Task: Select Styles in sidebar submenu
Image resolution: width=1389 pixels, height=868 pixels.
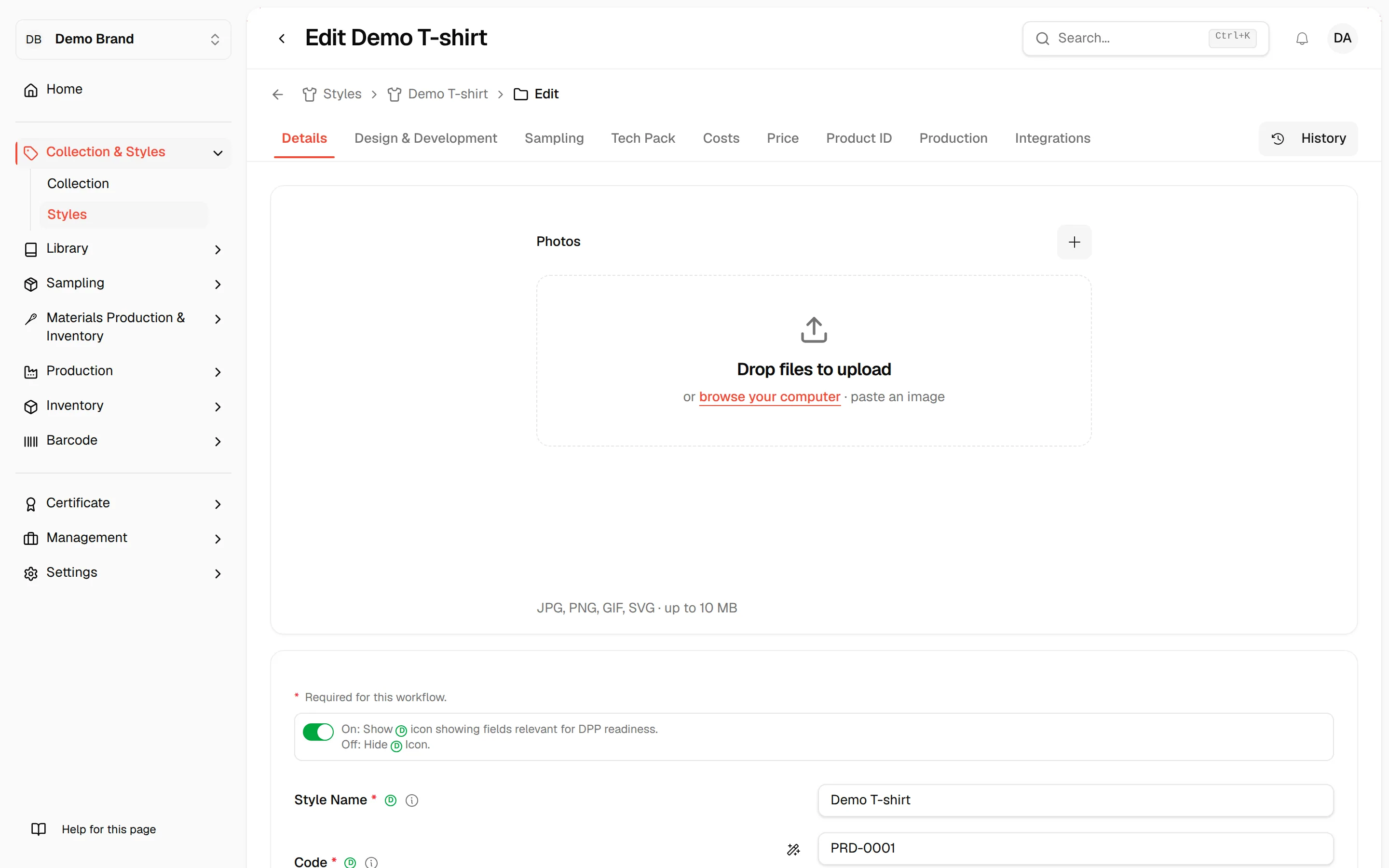Action: point(123,215)
